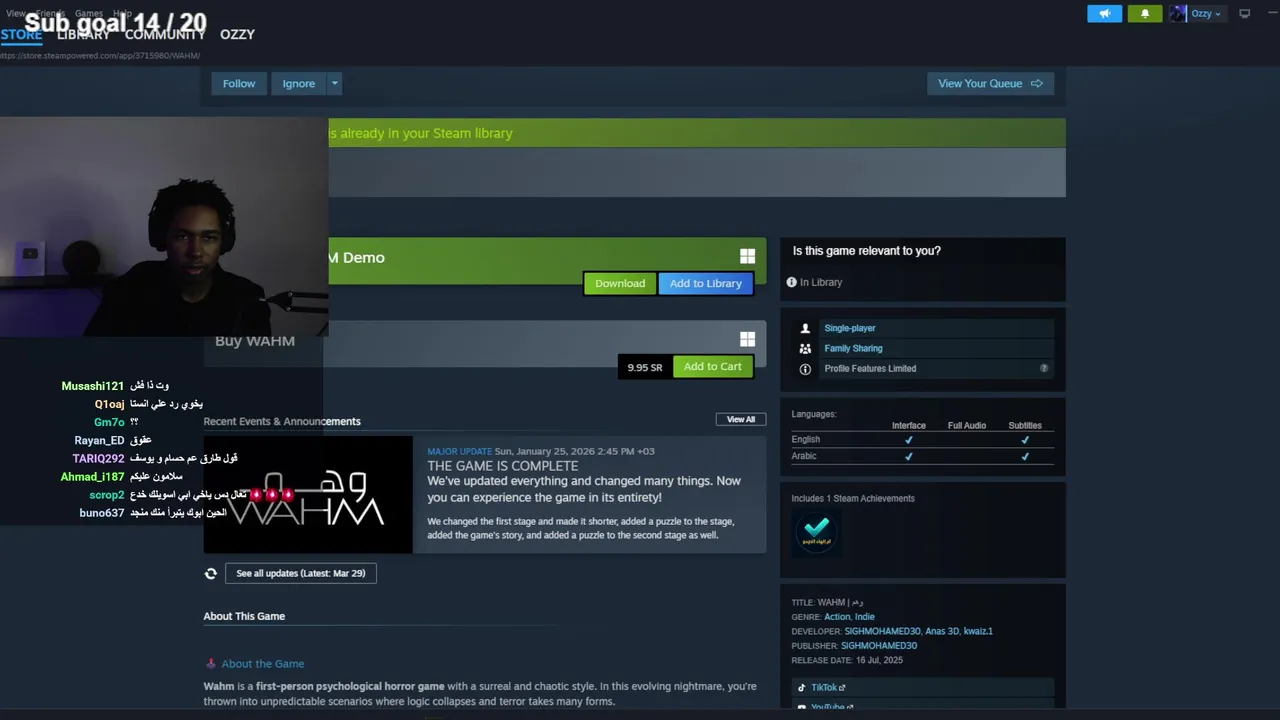Image resolution: width=1280 pixels, height=720 pixels.
Task: Open the Steam achievement checkmark badge
Action: (816, 531)
